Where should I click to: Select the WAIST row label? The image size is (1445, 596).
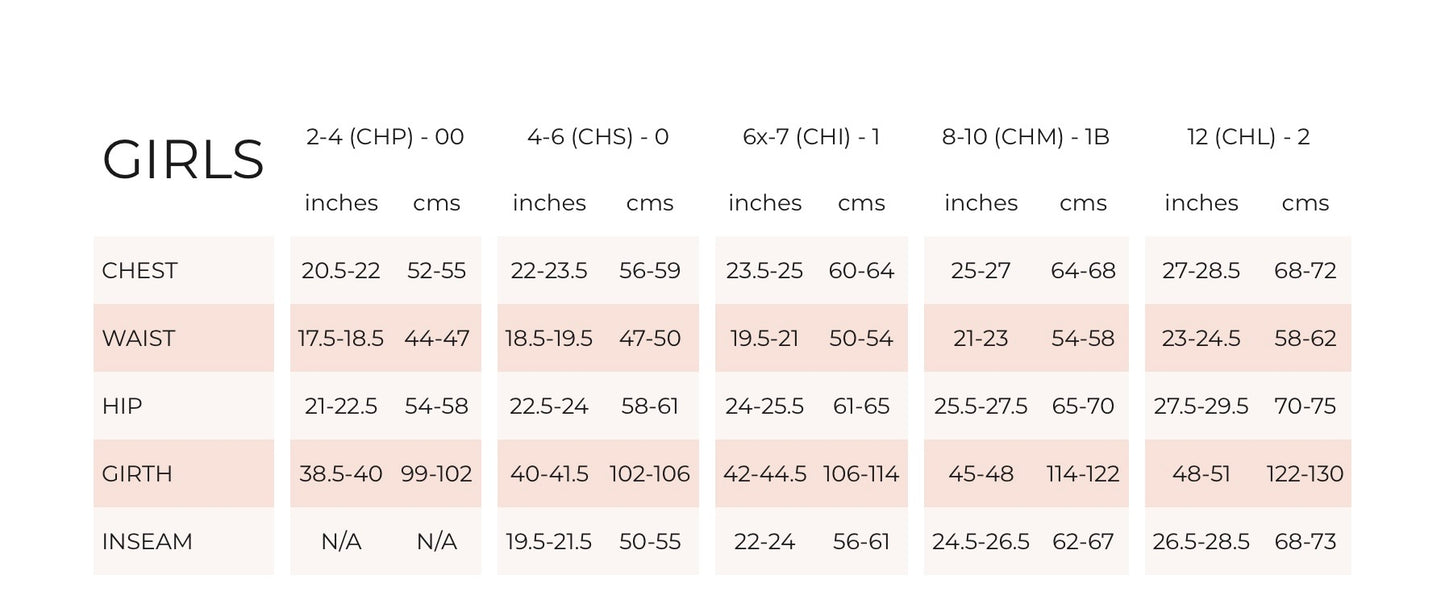click(x=139, y=339)
